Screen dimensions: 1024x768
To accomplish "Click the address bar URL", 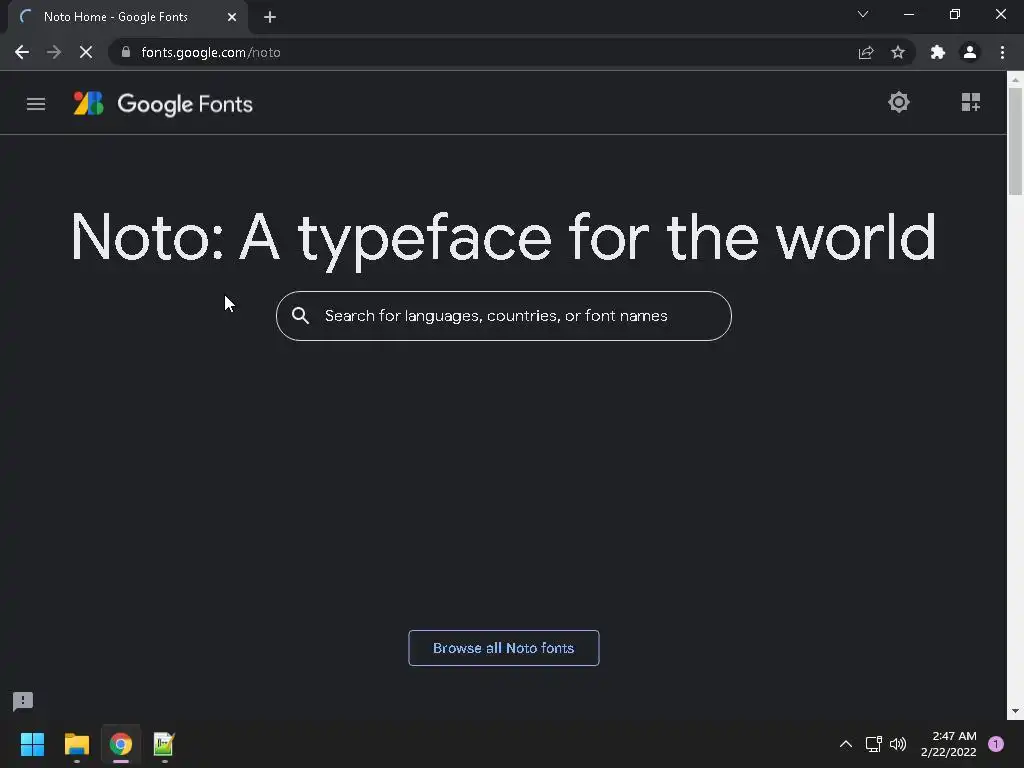I will (211, 52).
